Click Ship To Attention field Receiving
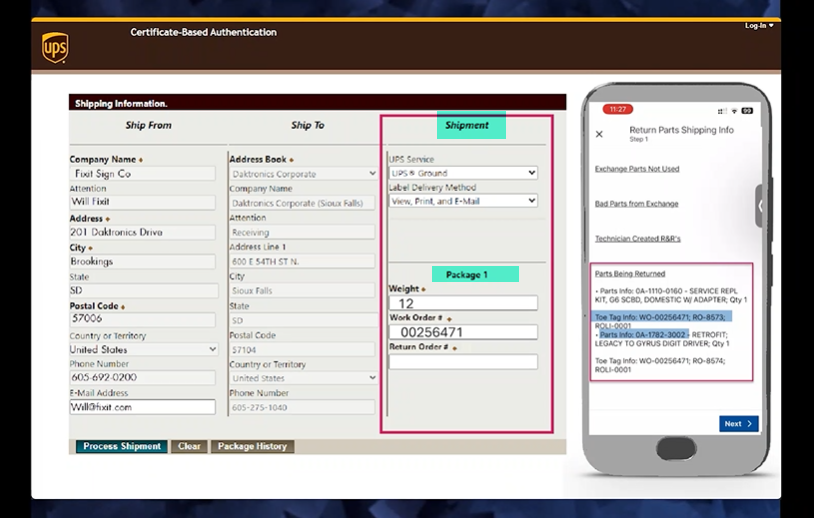814x518 pixels. click(302, 232)
